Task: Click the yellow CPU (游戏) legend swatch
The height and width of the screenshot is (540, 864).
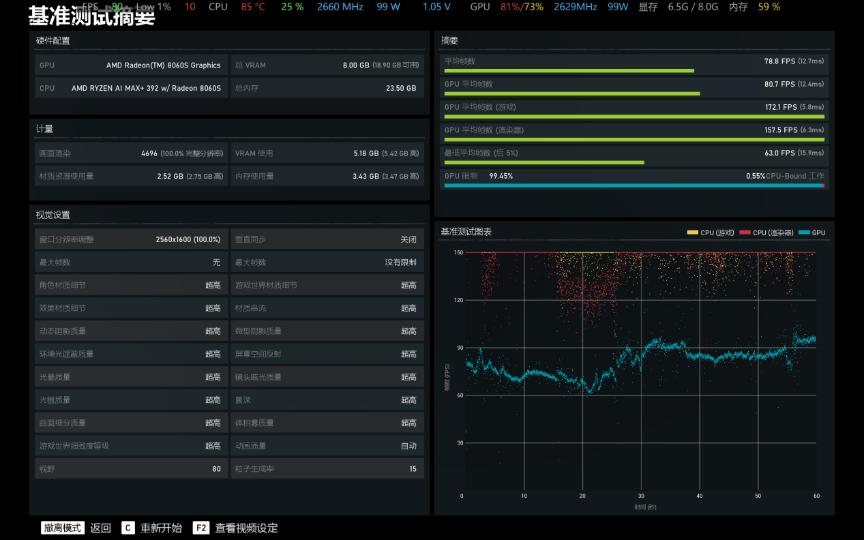Action: pyautogui.click(x=692, y=232)
